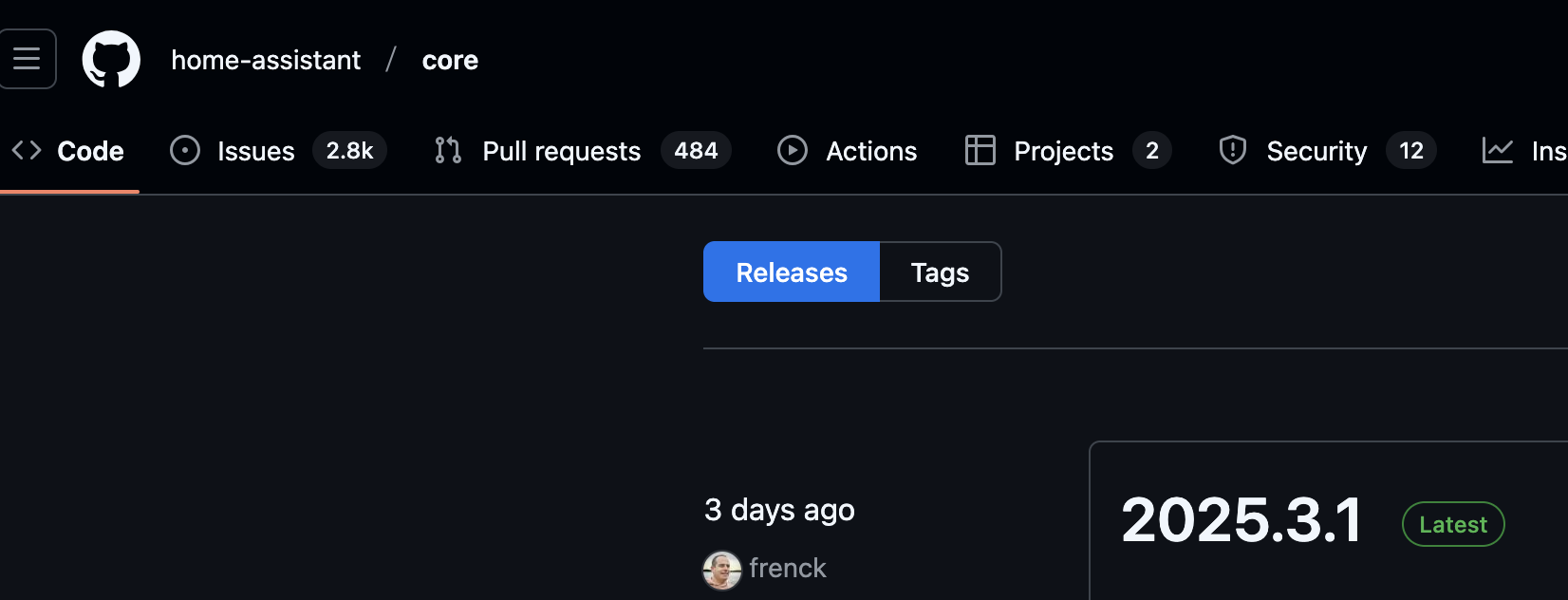Click frenck's avatar thumbnail
This screenshot has width=1568, height=600.
click(x=722, y=570)
